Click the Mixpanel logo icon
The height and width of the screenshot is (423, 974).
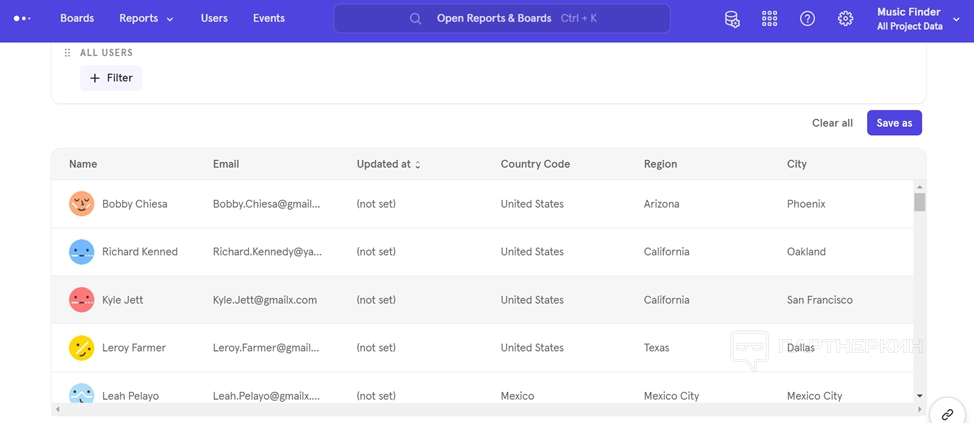point(22,19)
